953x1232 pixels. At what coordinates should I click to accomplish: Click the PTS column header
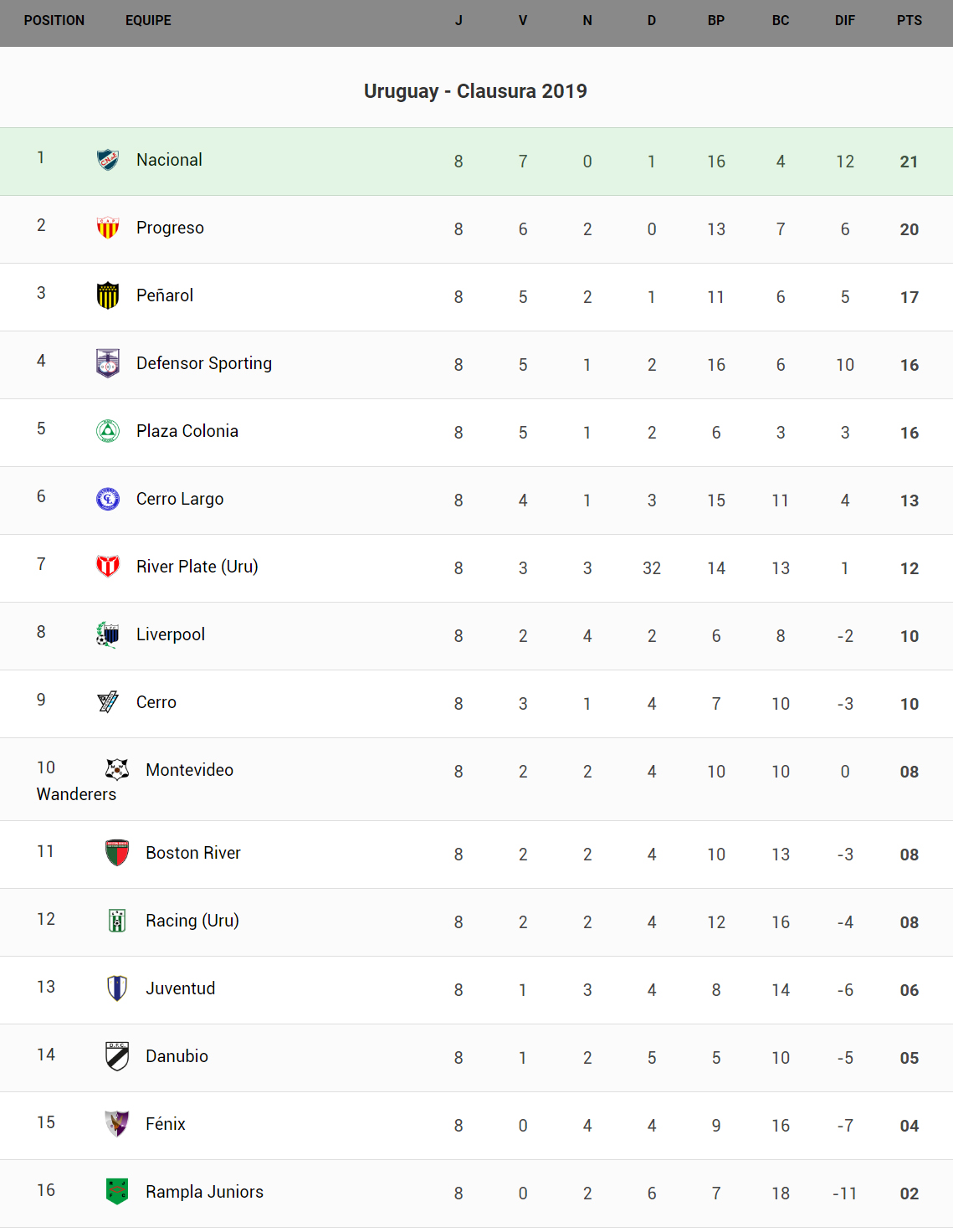click(x=909, y=21)
